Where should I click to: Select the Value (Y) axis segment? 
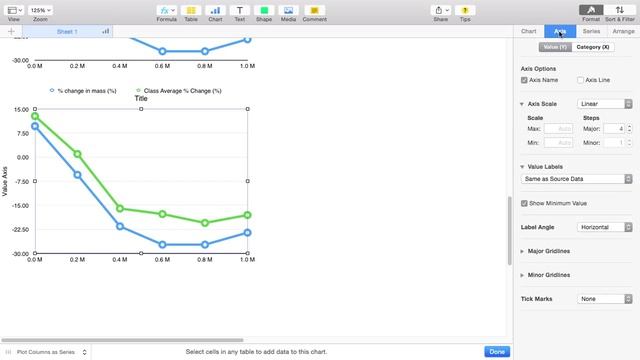pyautogui.click(x=555, y=47)
